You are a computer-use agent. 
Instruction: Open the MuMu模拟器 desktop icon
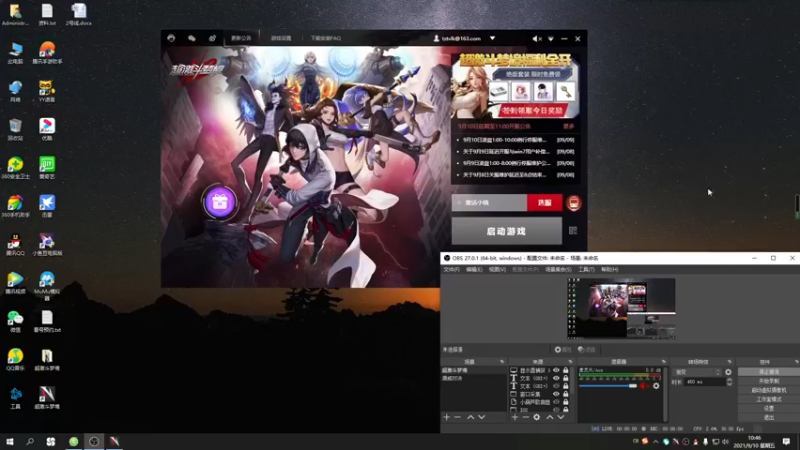tap(47, 286)
